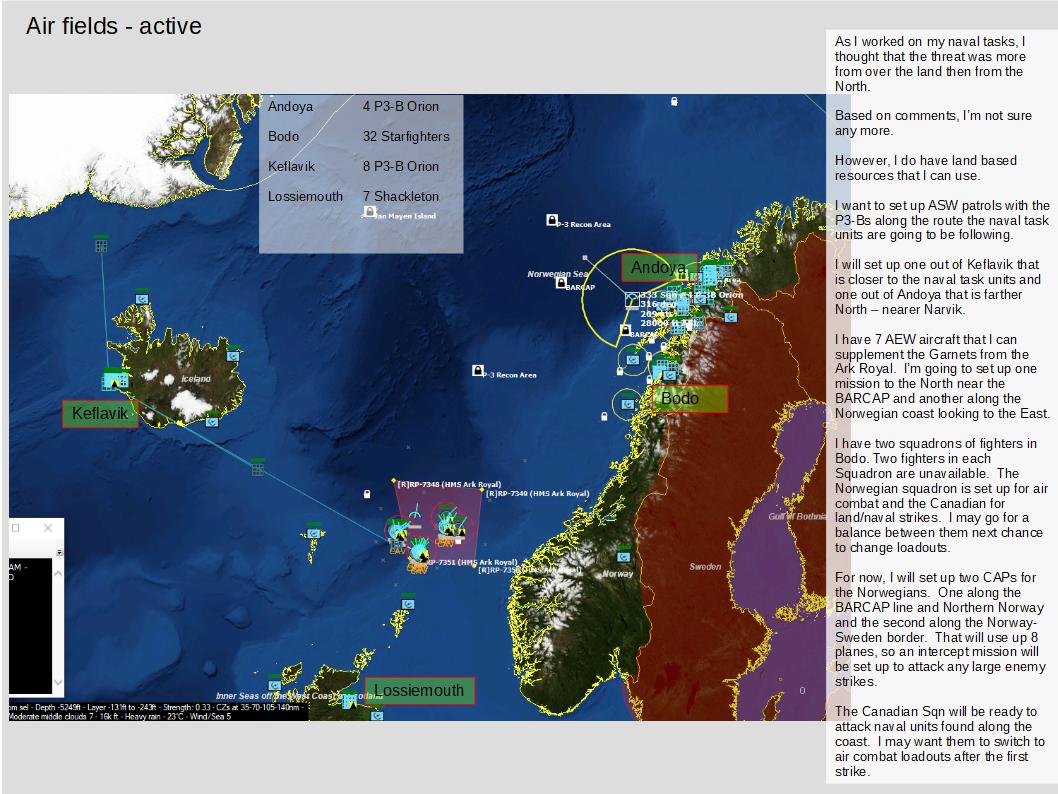This screenshot has height=794, width=1058.
Task: Select the radar icon on the Faroe Islands
Action: 313,532
